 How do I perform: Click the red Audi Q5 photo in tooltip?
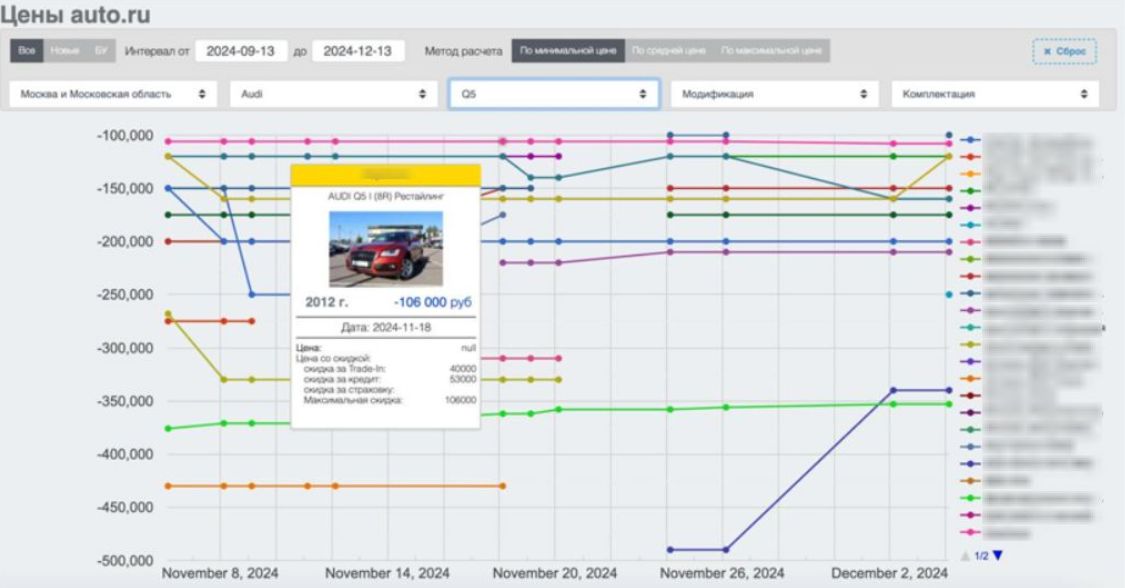coord(385,249)
